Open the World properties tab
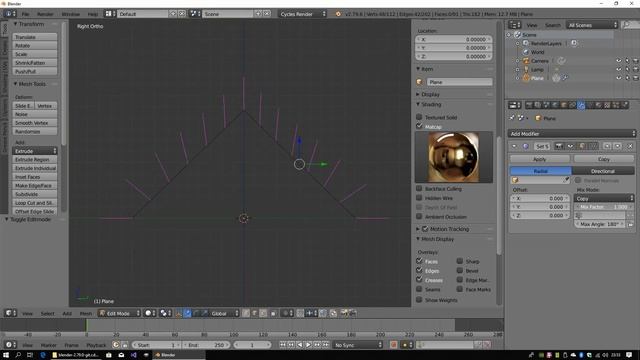The height and width of the screenshot is (360, 640). pos(554,105)
